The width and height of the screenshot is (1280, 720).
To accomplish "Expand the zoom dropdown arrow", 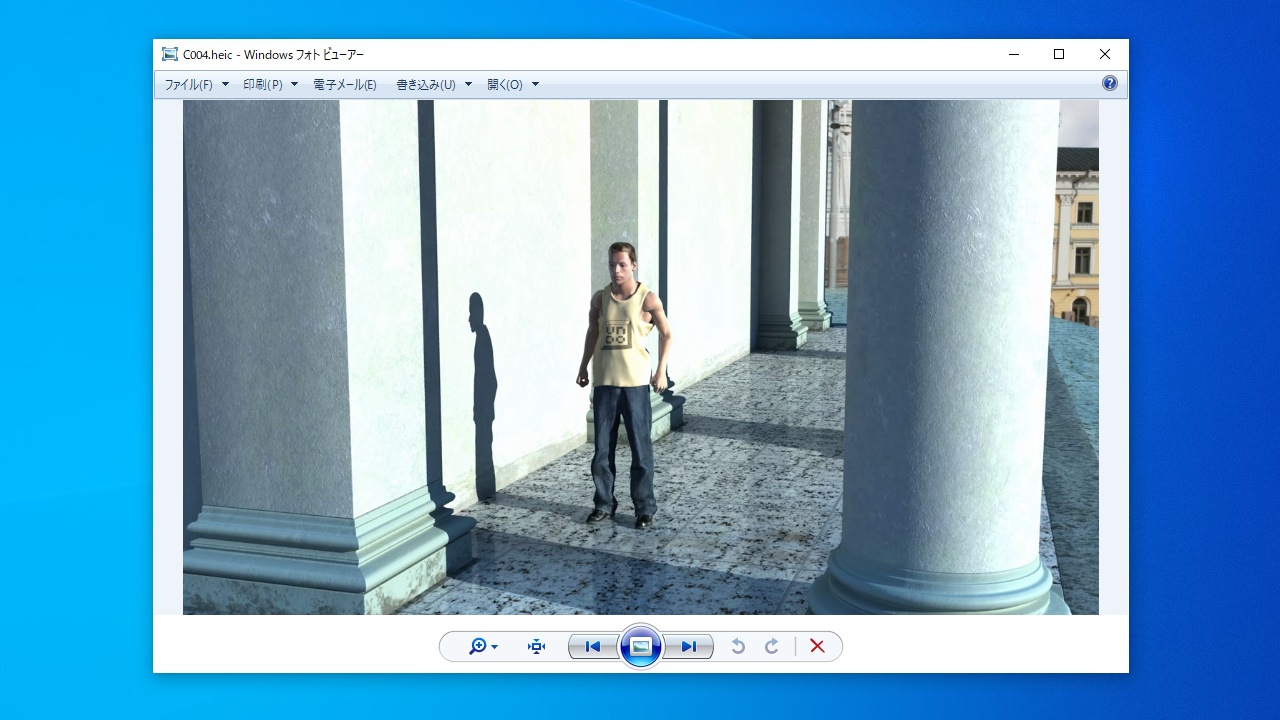I will click(x=495, y=647).
